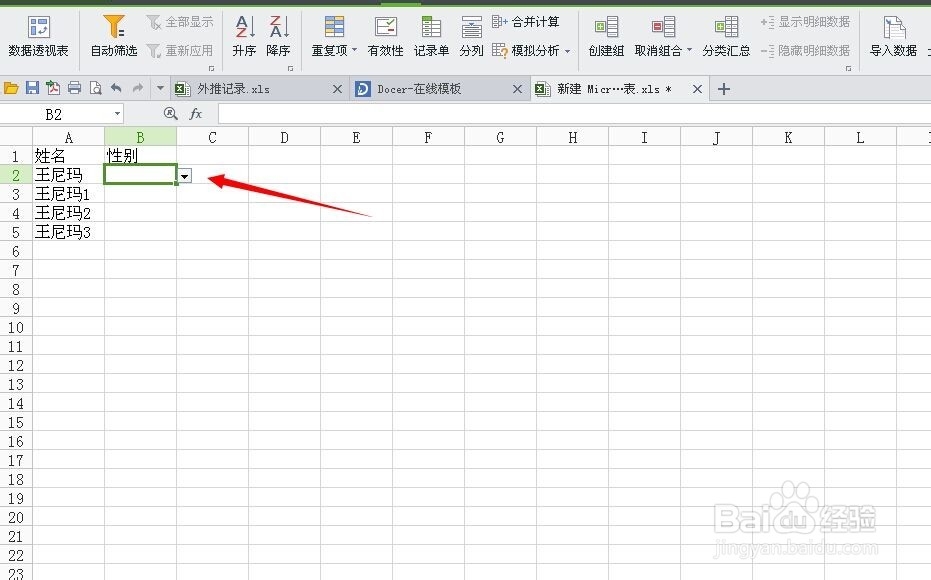The height and width of the screenshot is (580, 931).
Task: Click the fx insert function icon
Action: pyautogui.click(x=195, y=113)
